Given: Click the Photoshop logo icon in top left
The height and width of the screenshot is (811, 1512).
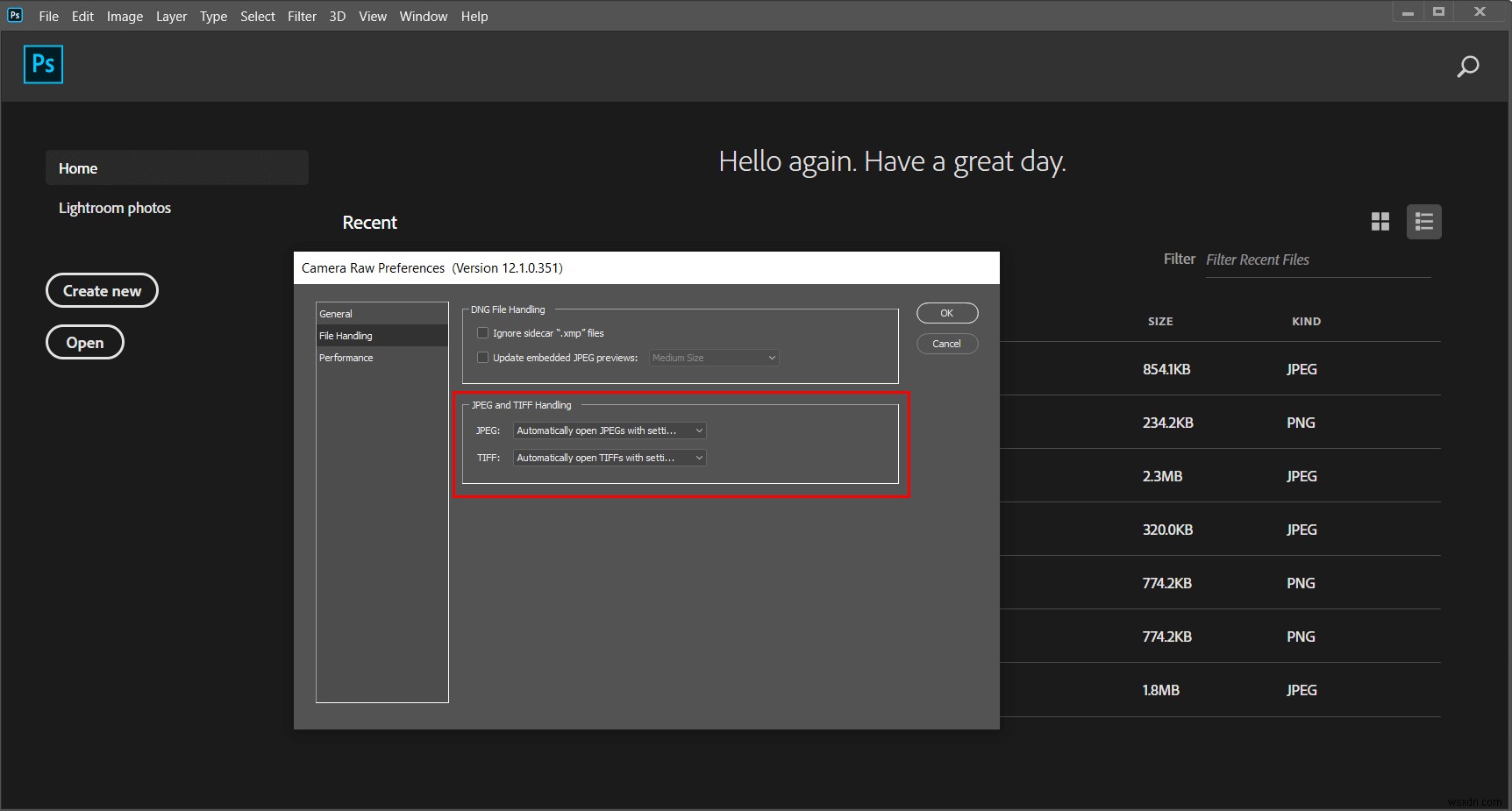Looking at the screenshot, I should [42, 64].
